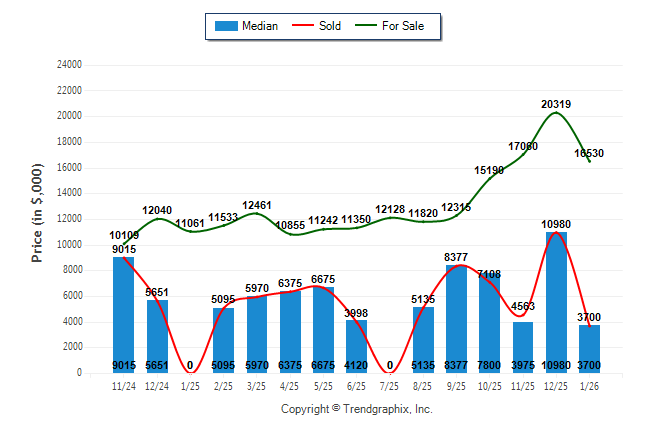The width and height of the screenshot is (646, 434).
Task: Click the 12461 For Sale data label
Action: point(256,205)
